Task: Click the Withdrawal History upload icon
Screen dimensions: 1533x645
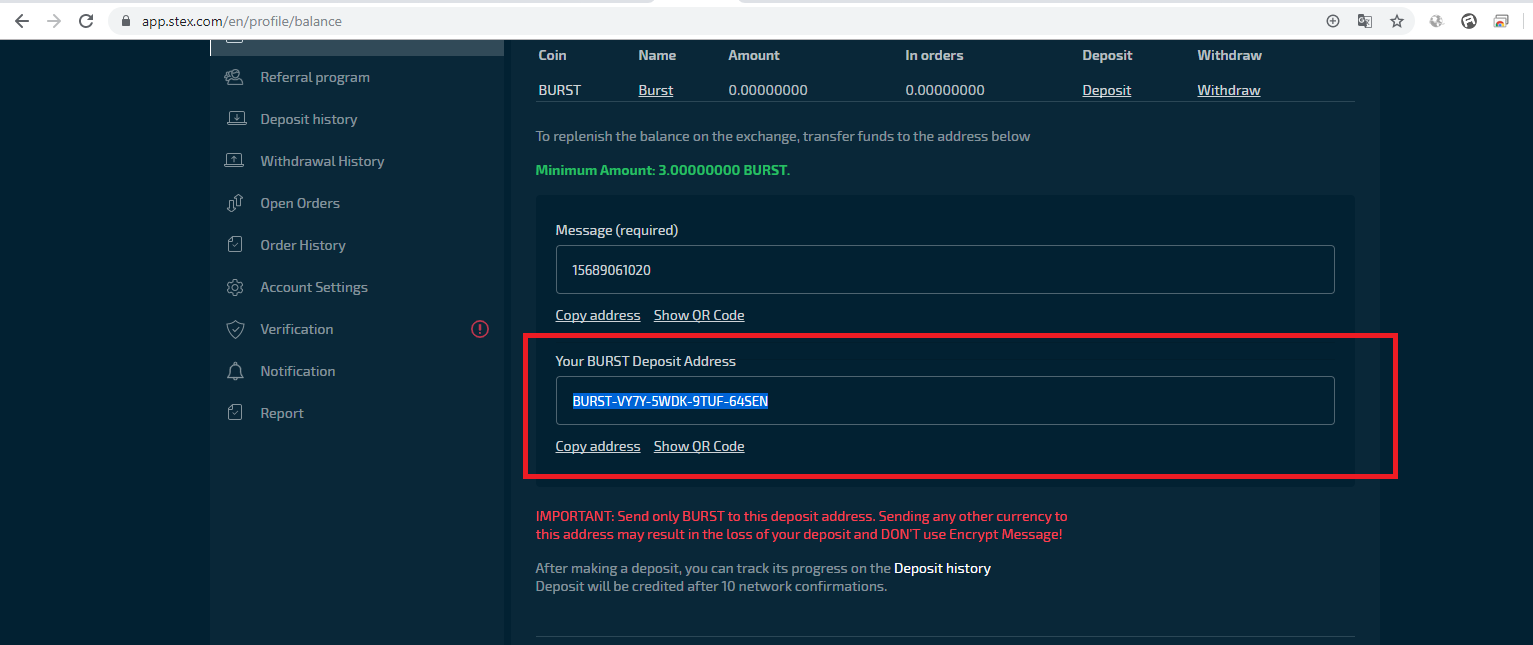Action: (x=235, y=161)
